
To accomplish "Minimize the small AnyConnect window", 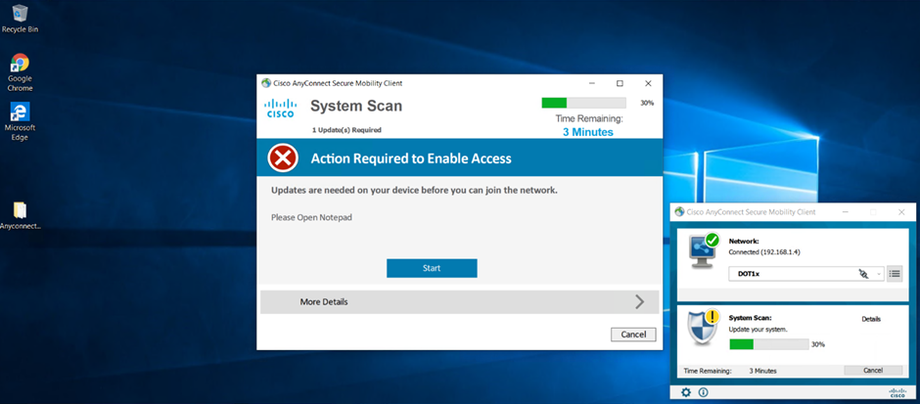I will pos(845,212).
